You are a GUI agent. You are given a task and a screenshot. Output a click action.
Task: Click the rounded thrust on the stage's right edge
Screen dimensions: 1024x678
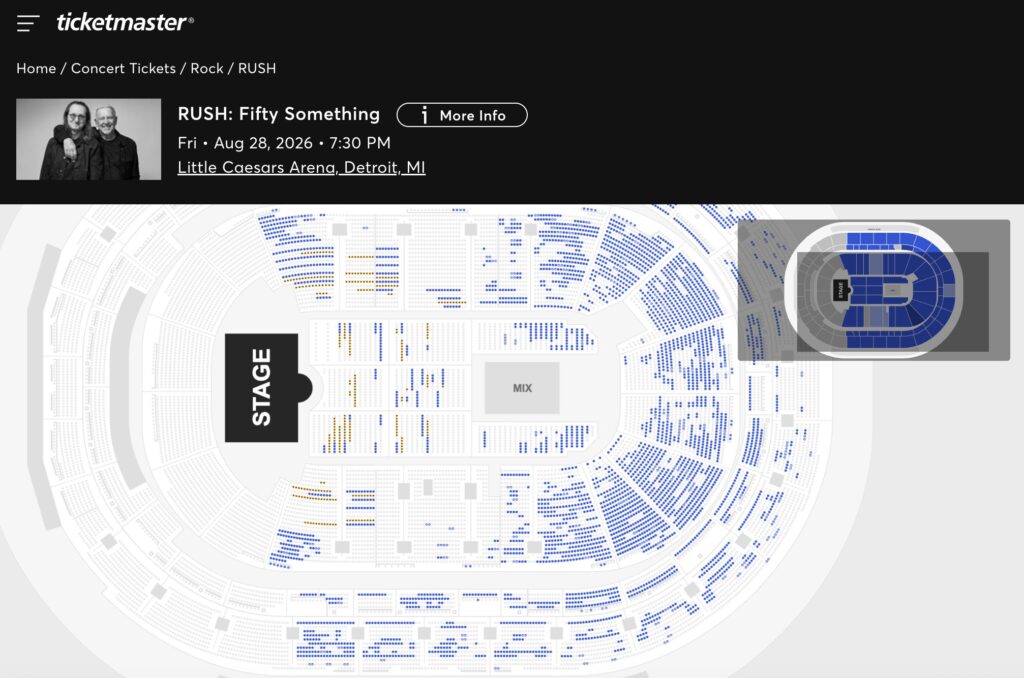pos(305,387)
